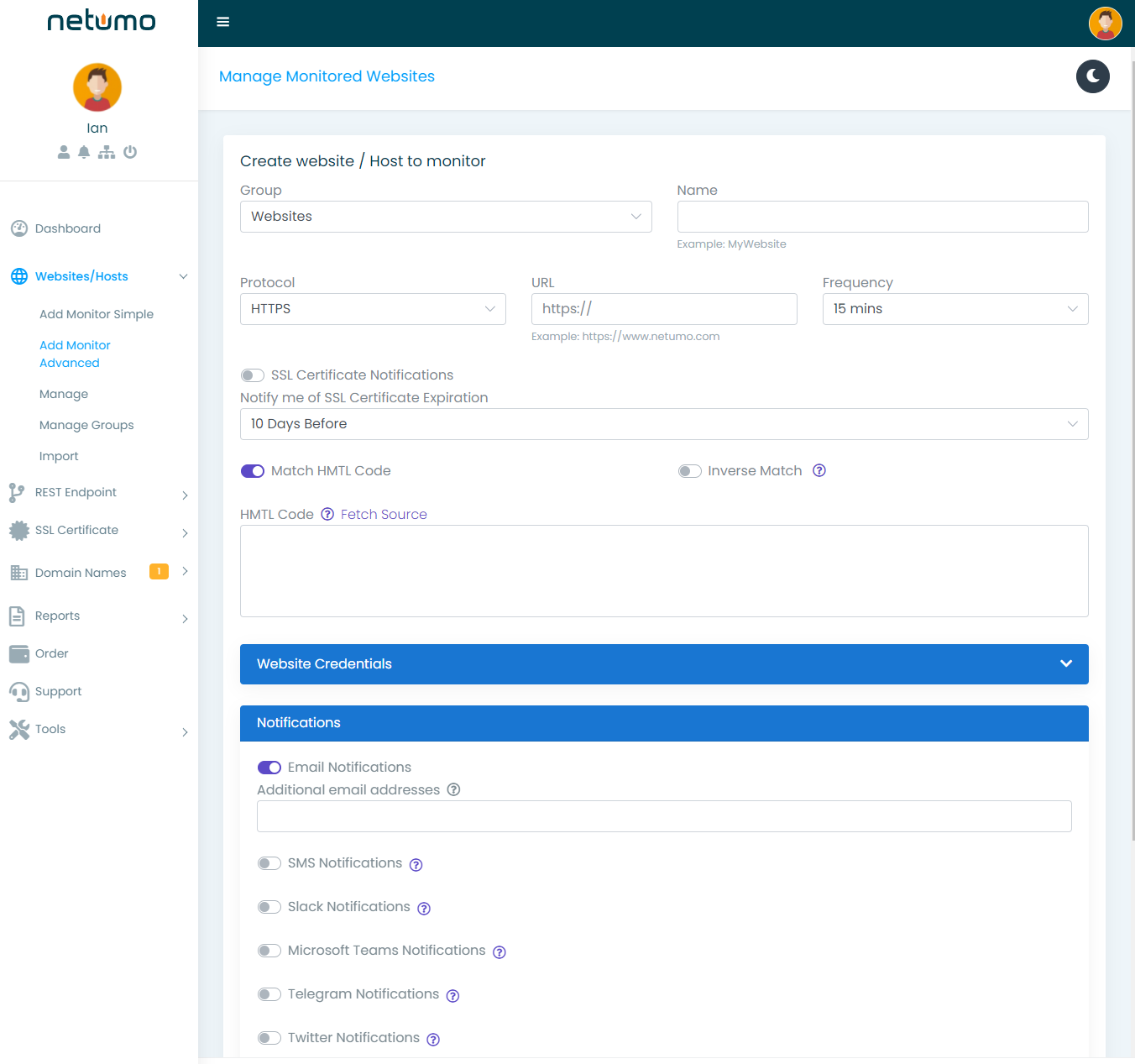Viewport: 1135px width, 1064px height.
Task: Enable SSL Certificate Notifications toggle
Action: point(253,375)
